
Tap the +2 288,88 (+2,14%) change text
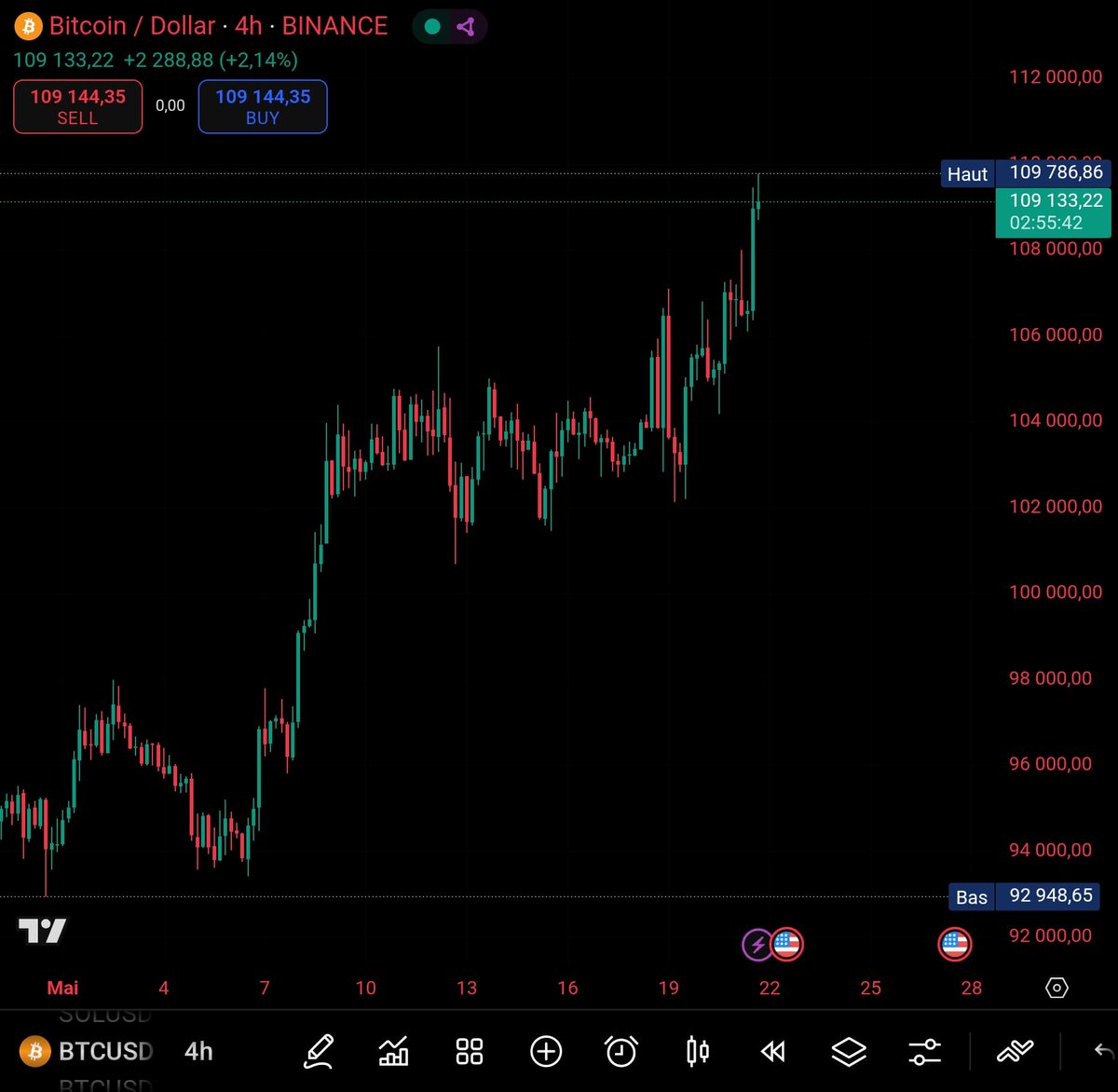coord(211,61)
